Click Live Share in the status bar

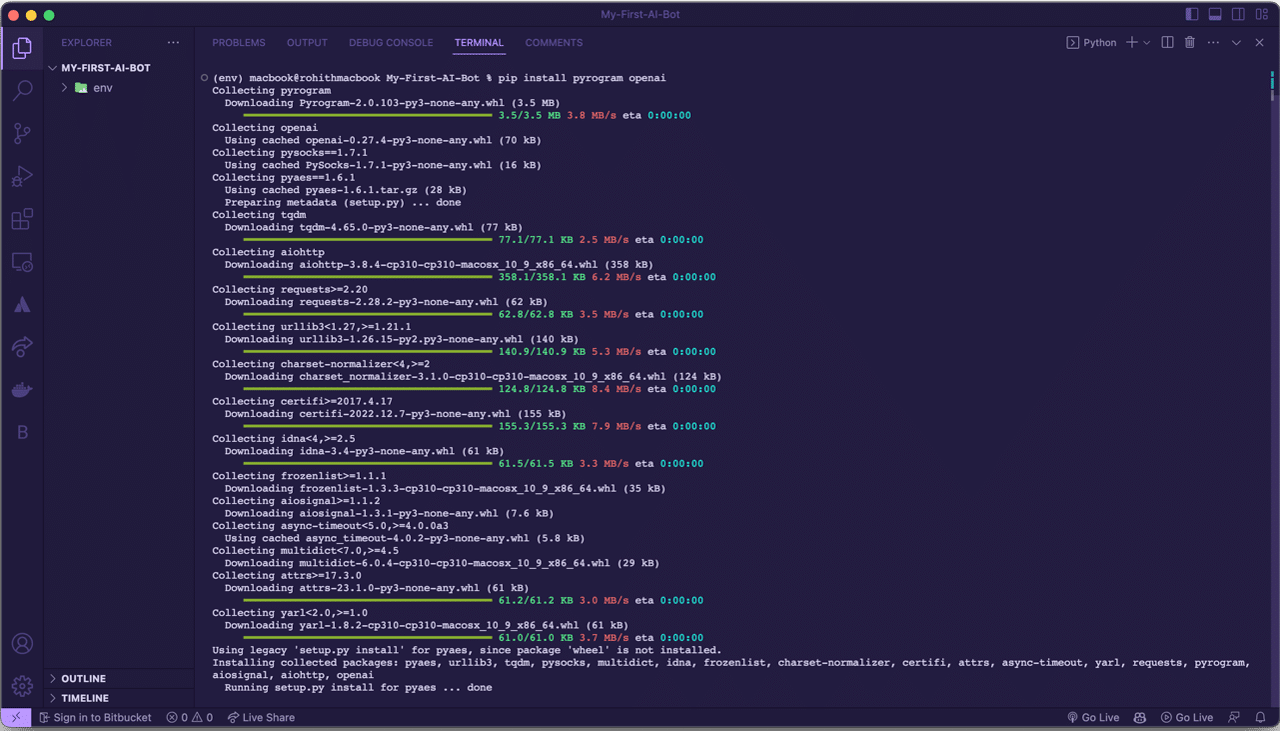tap(261, 718)
